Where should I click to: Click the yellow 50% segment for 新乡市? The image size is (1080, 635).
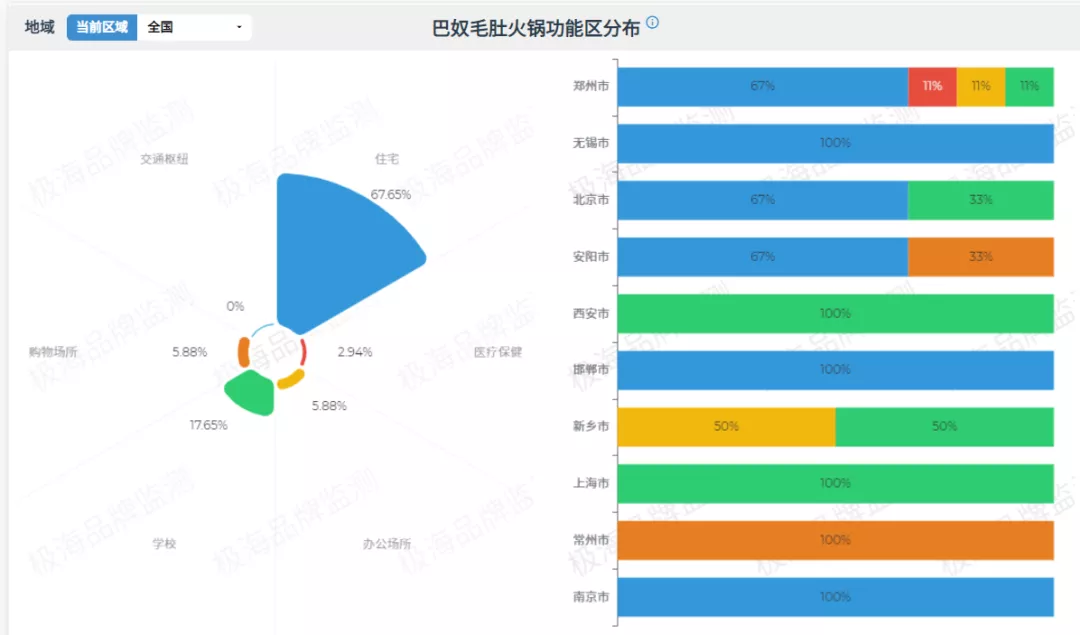coord(727,426)
